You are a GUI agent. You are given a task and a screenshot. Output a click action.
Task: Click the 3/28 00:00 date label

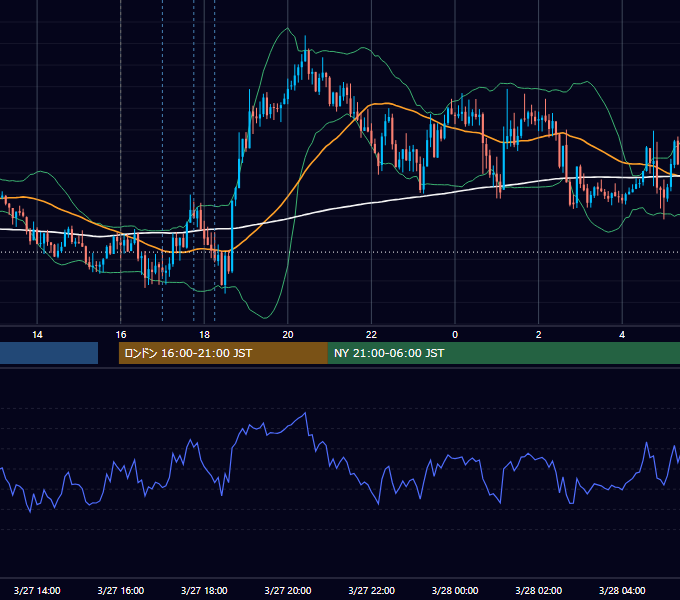click(455, 590)
